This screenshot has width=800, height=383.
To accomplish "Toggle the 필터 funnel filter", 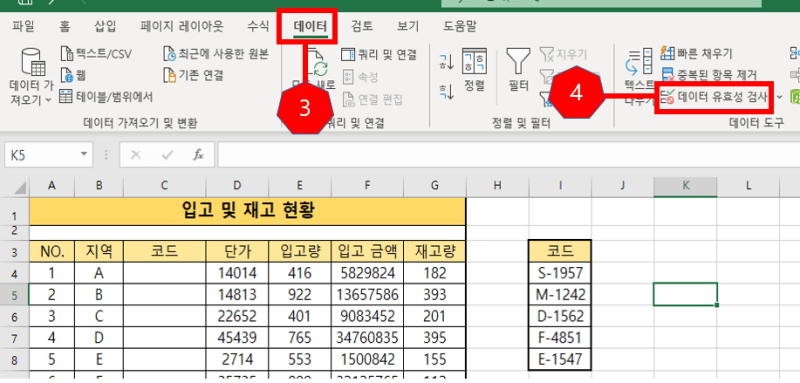I will tap(518, 69).
